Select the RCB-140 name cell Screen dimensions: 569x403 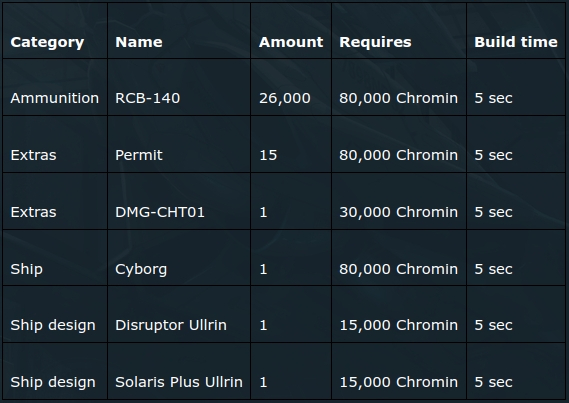pyautogui.click(x=147, y=98)
